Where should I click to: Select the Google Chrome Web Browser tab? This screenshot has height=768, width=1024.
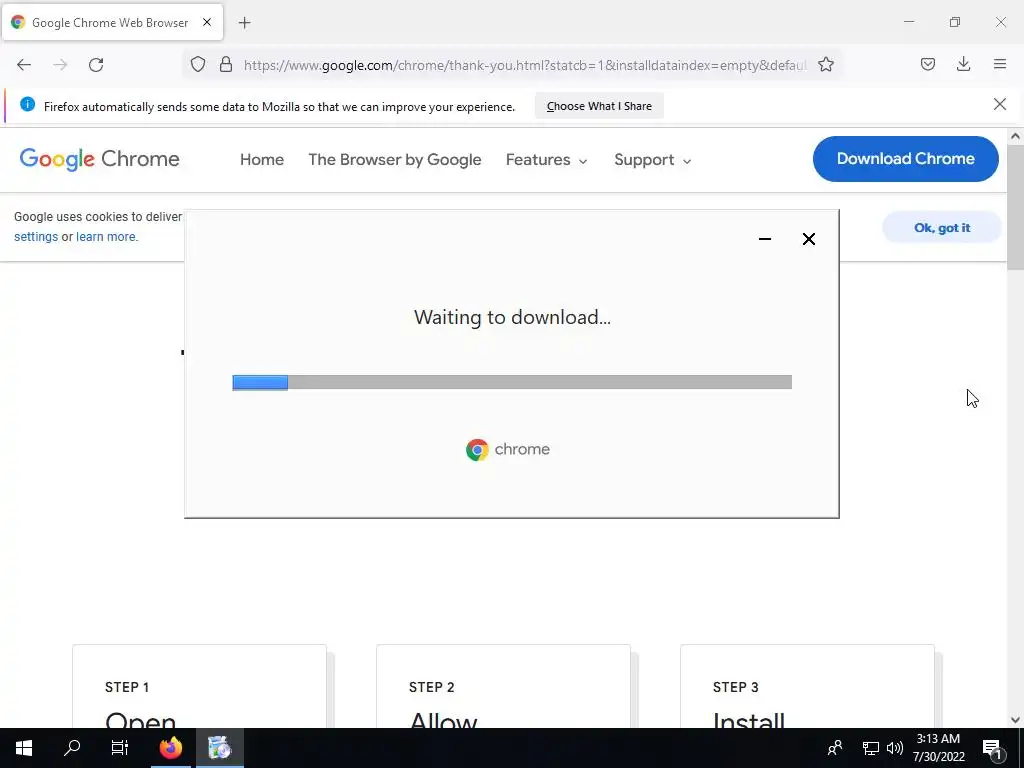[112, 22]
